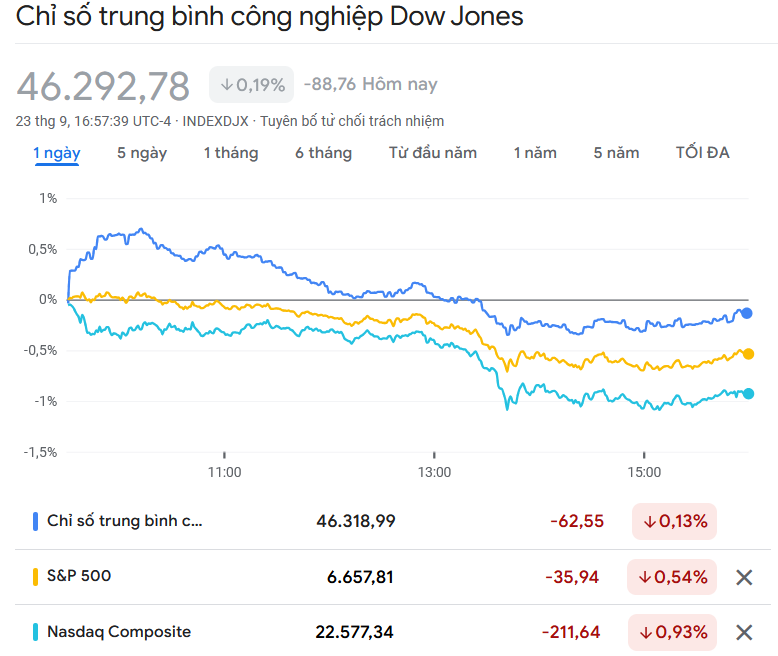Open the 6 tháng range tab
This screenshot has width=778, height=656.
pos(323,153)
